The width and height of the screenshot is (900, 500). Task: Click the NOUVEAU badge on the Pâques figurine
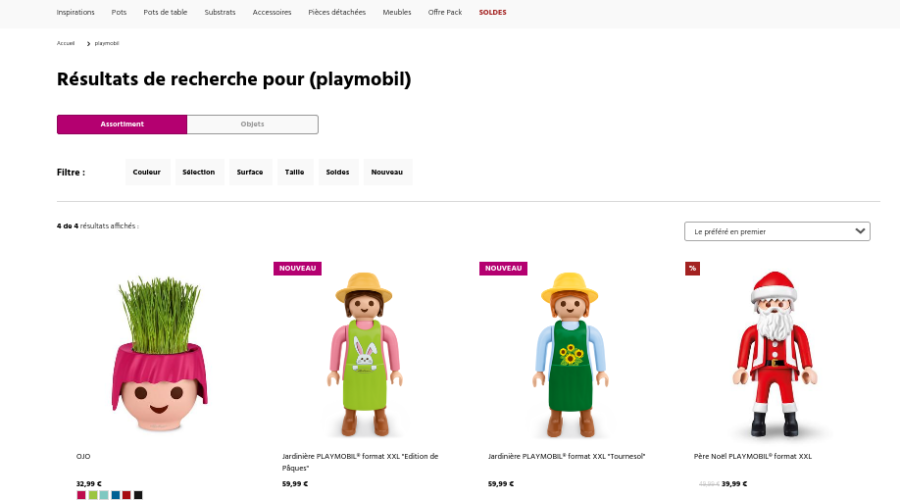297,268
